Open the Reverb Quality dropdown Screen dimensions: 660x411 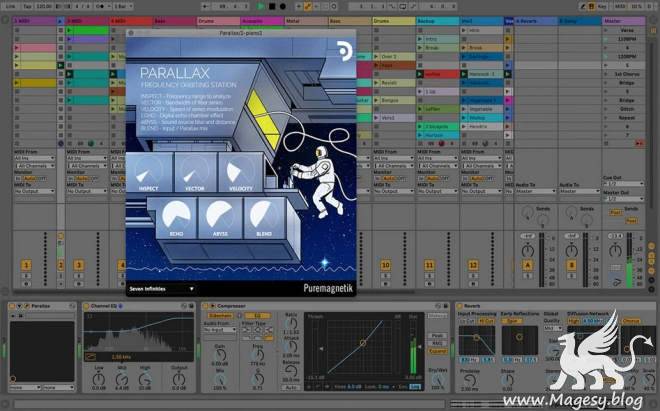coord(552,328)
